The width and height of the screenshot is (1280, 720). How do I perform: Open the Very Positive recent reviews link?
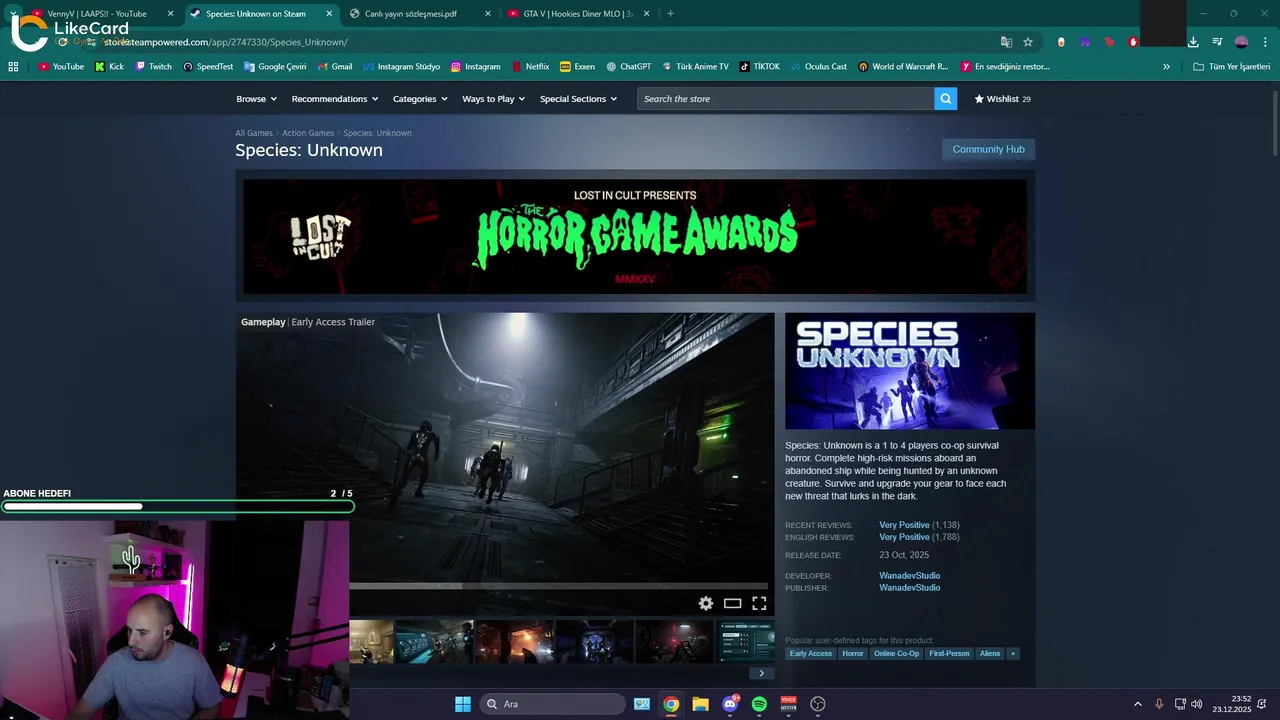tap(904, 525)
